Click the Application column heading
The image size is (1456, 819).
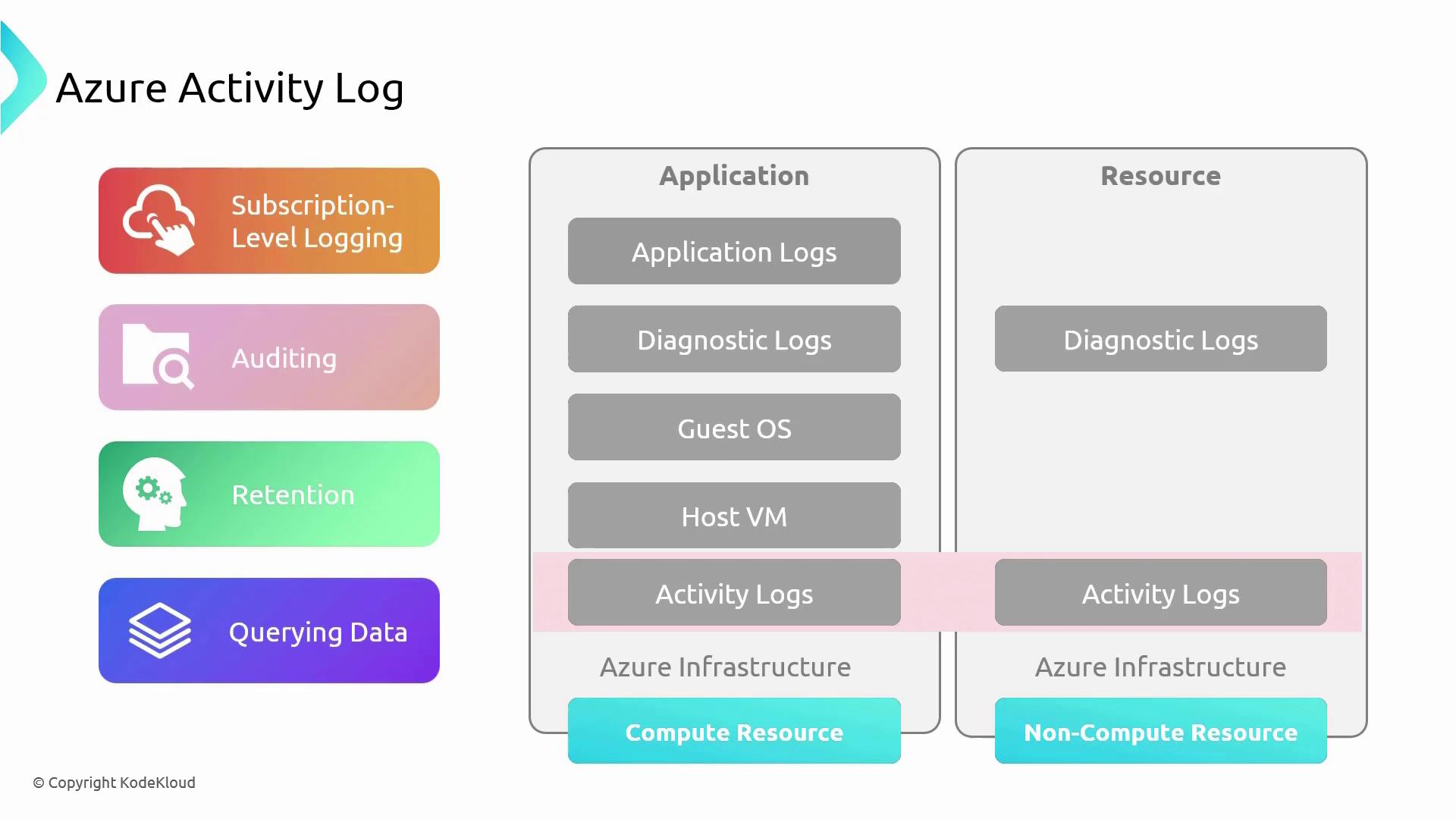734,176
